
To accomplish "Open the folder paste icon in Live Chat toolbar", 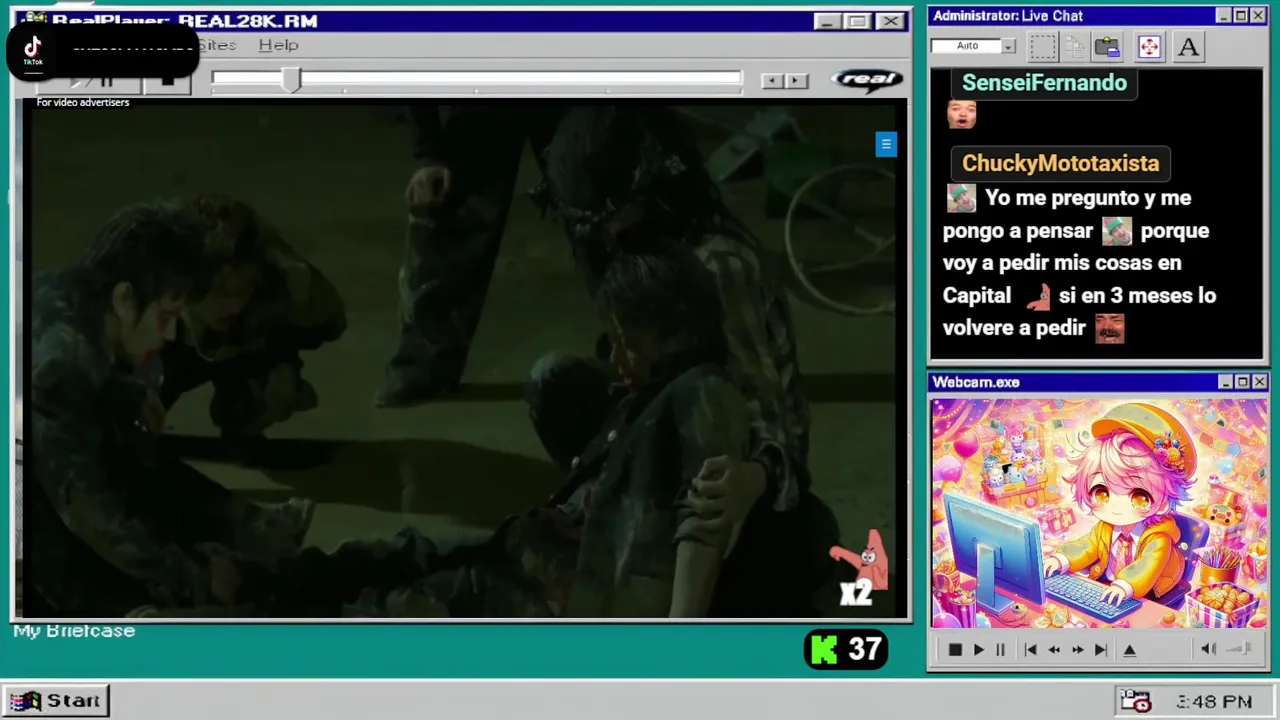I will click(1107, 47).
